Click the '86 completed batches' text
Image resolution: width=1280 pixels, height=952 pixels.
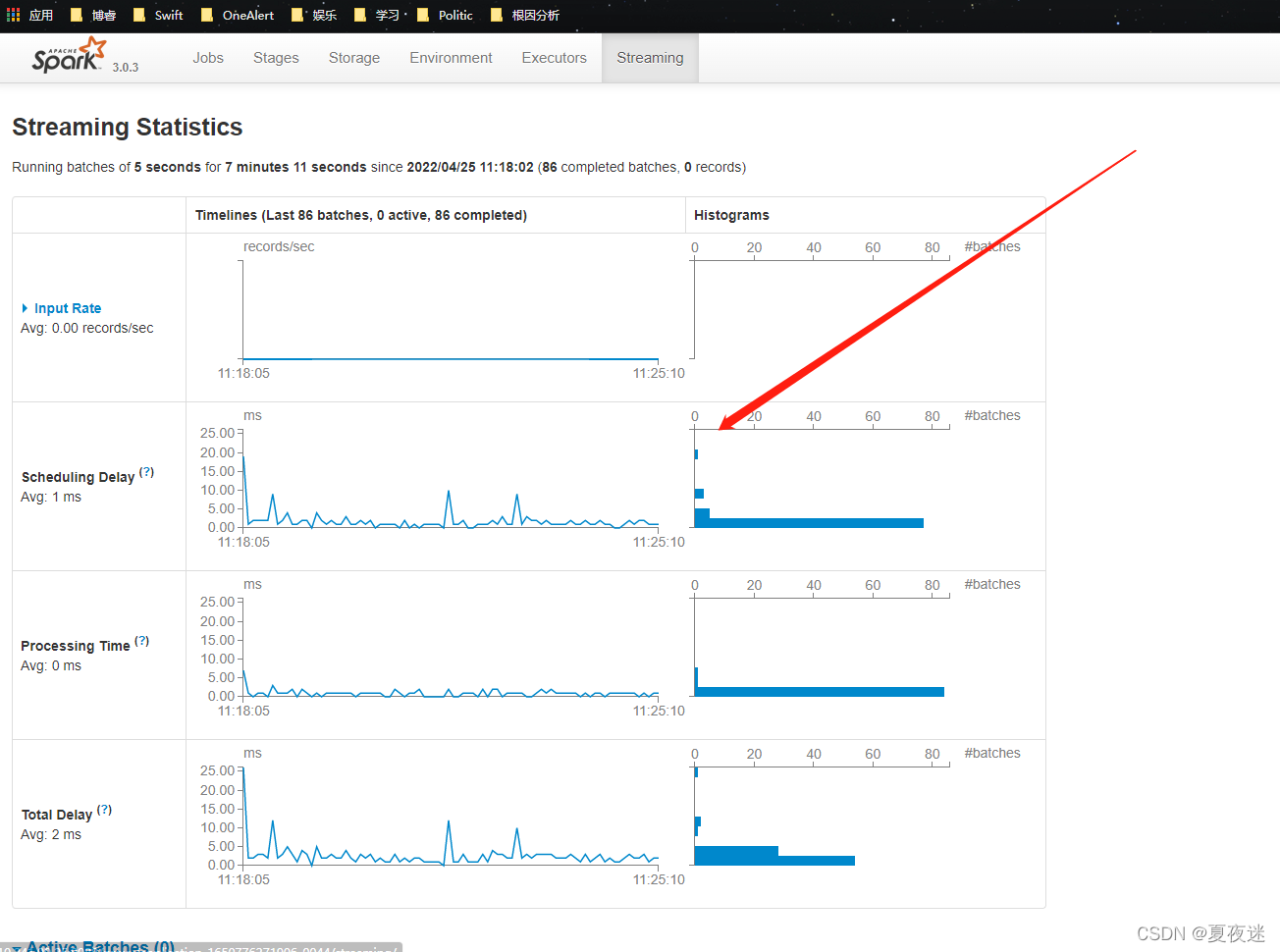609,167
